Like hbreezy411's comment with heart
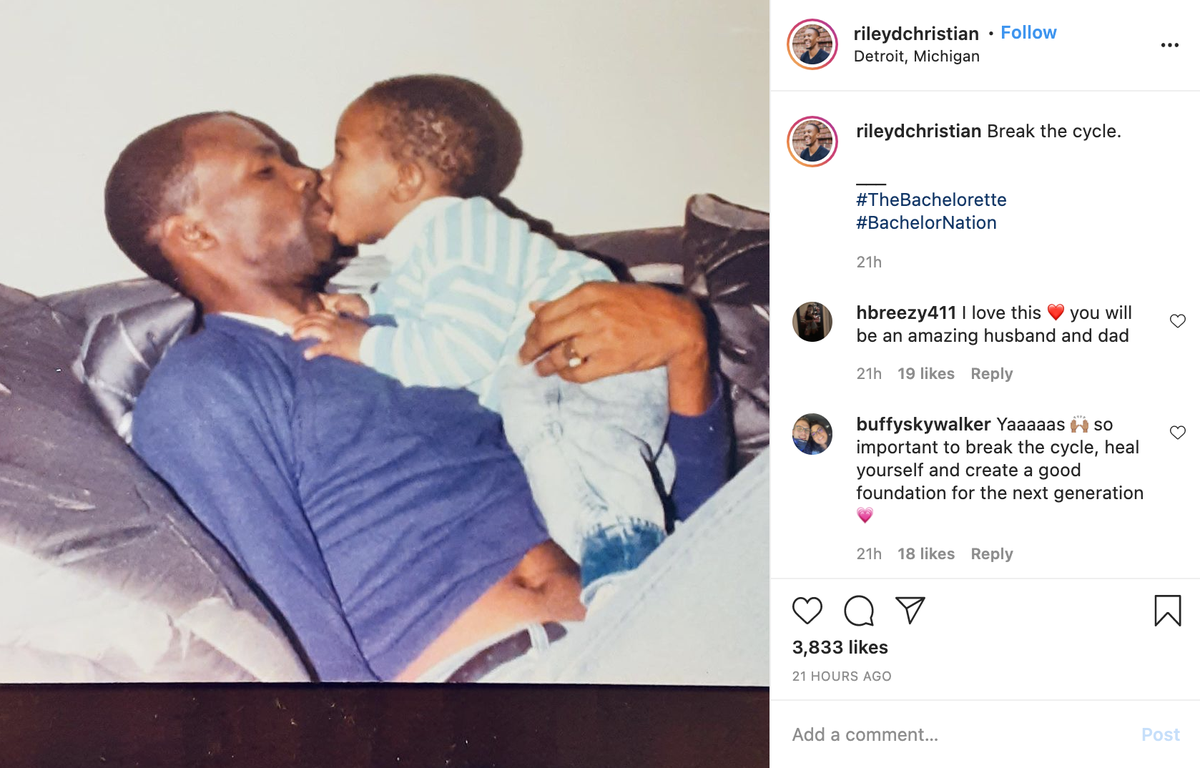This screenshot has width=1200, height=768. pos(1177,321)
